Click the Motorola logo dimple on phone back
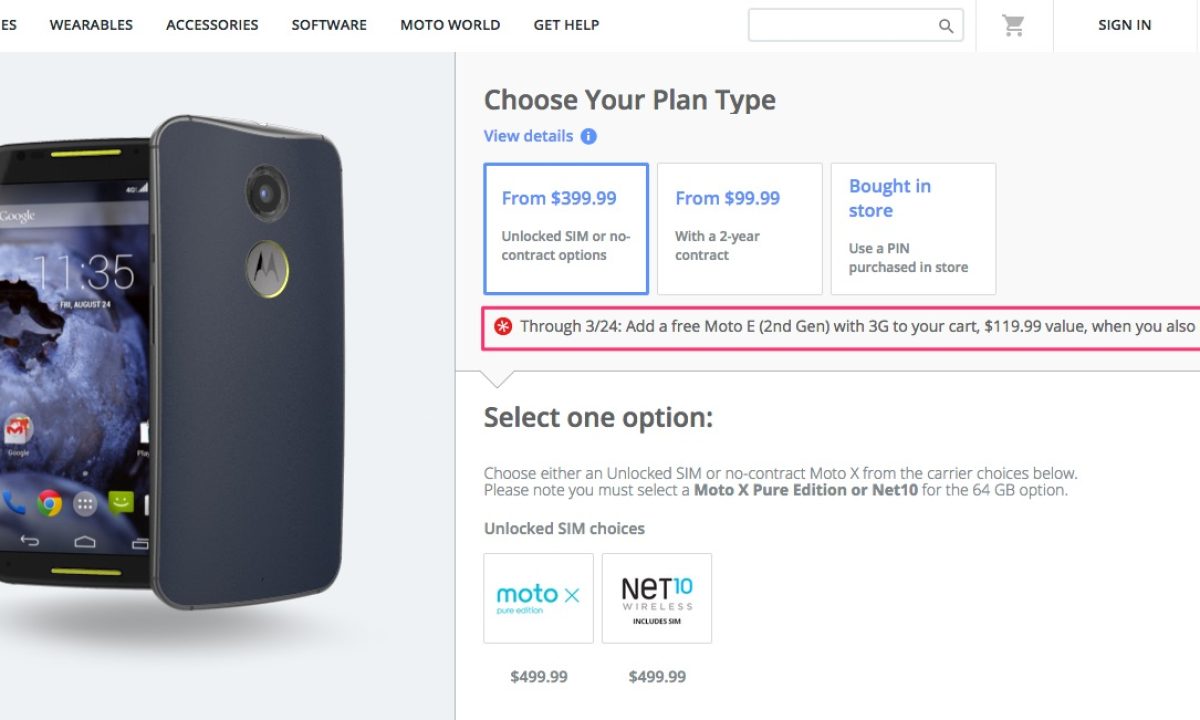1200x720 pixels. point(267,270)
